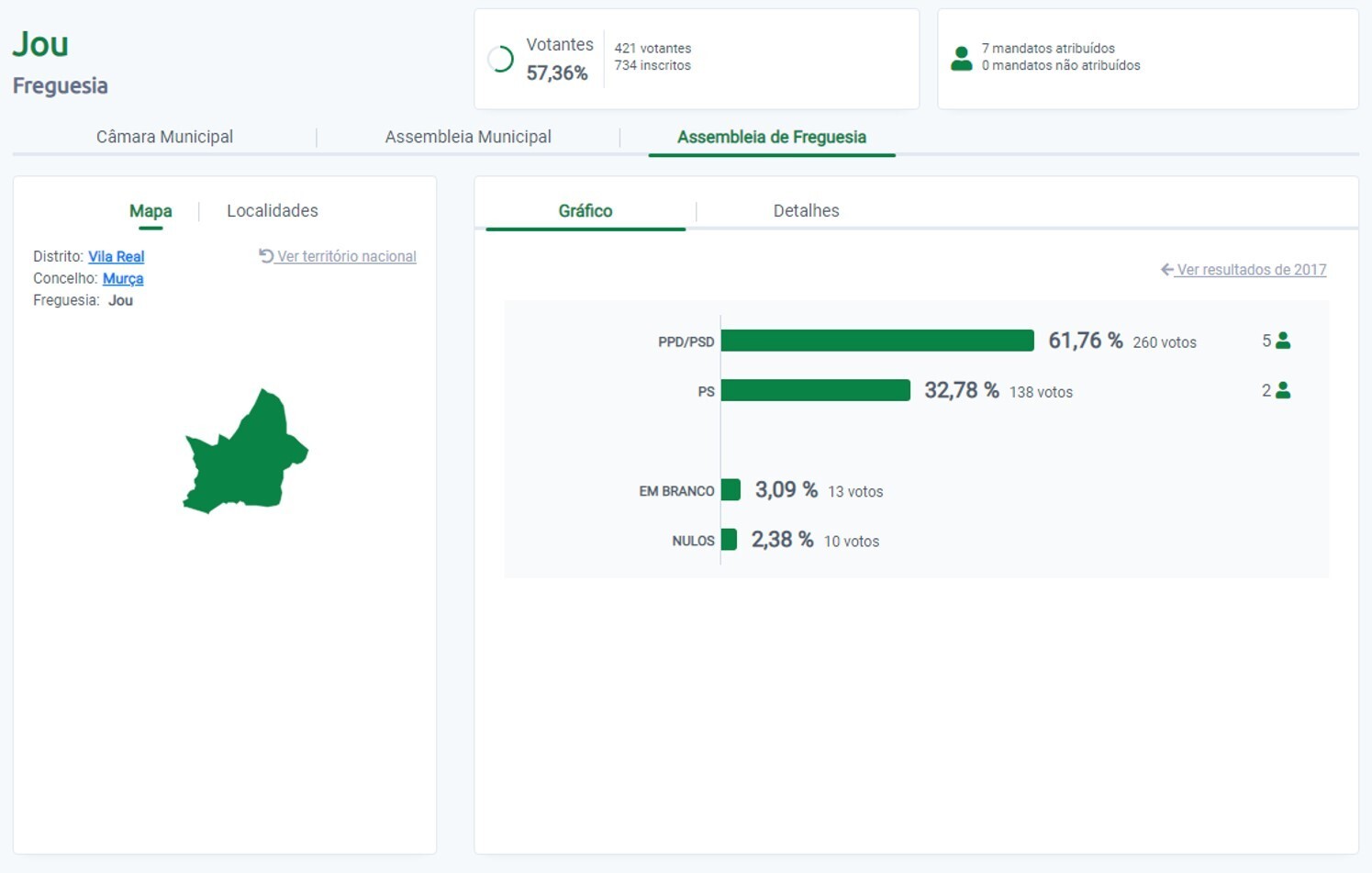The height and width of the screenshot is (873, 1372).
Task: Click the person icon beside PS's 2 seats
Action: 1283,391
